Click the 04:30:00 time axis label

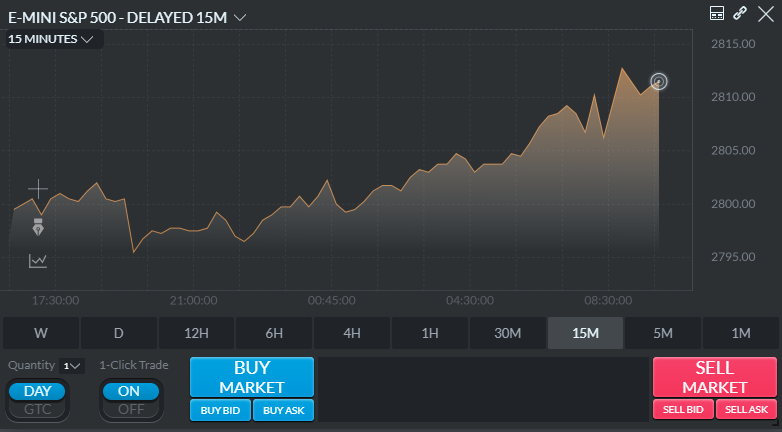click(470, 300)
